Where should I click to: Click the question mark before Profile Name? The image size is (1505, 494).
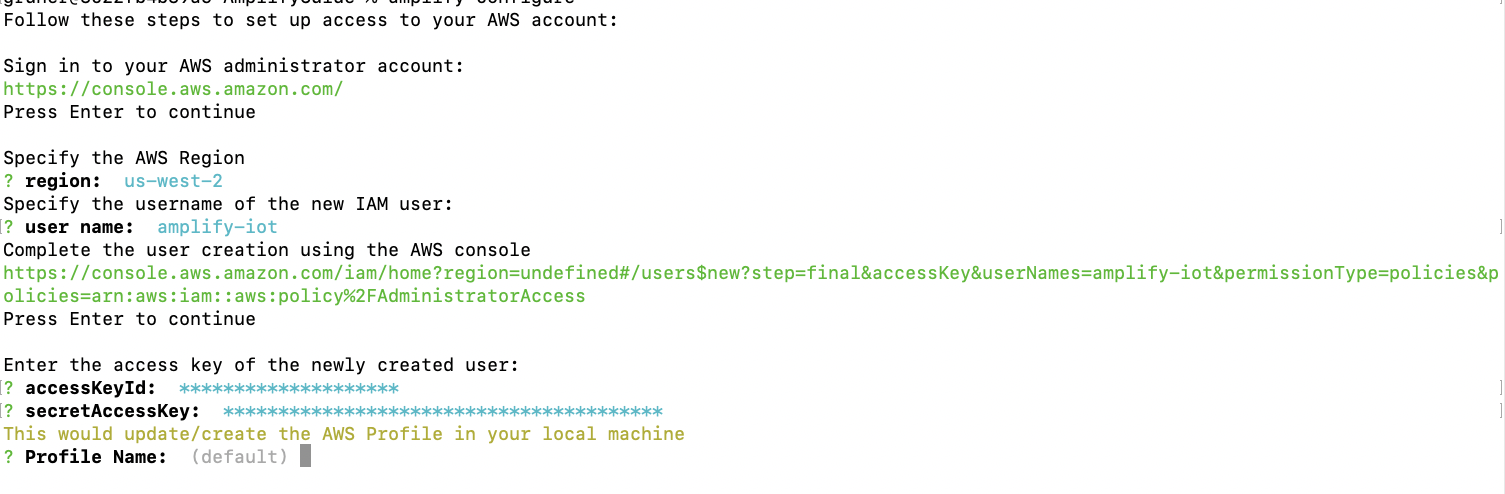[8, 457]
